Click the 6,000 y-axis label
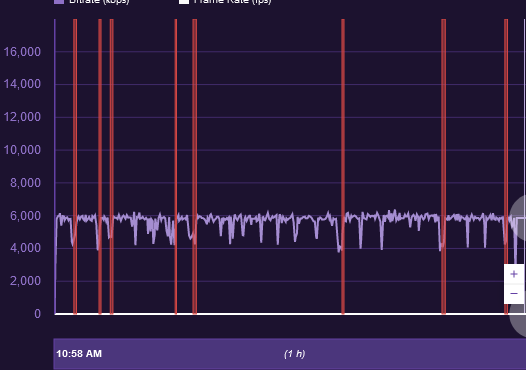Viewport: 526px width, 370px height. 25,216
